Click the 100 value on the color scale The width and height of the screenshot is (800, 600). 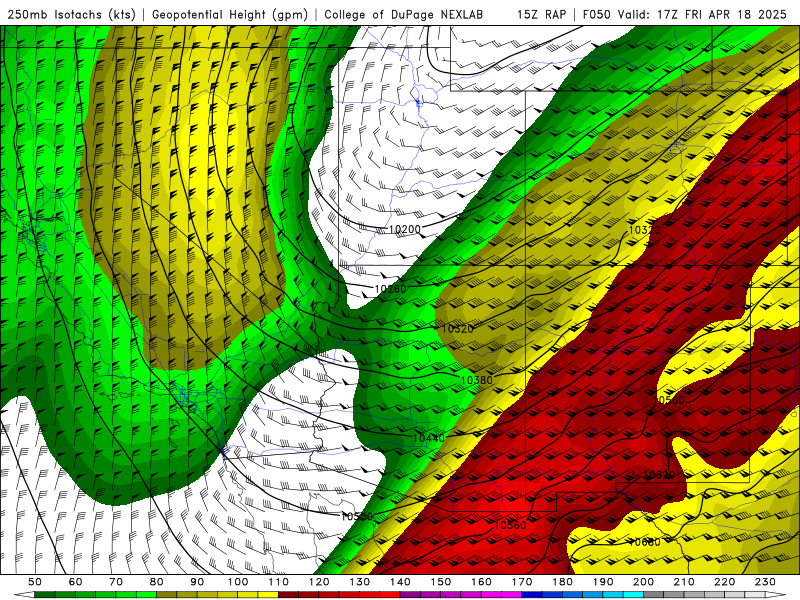238,582
